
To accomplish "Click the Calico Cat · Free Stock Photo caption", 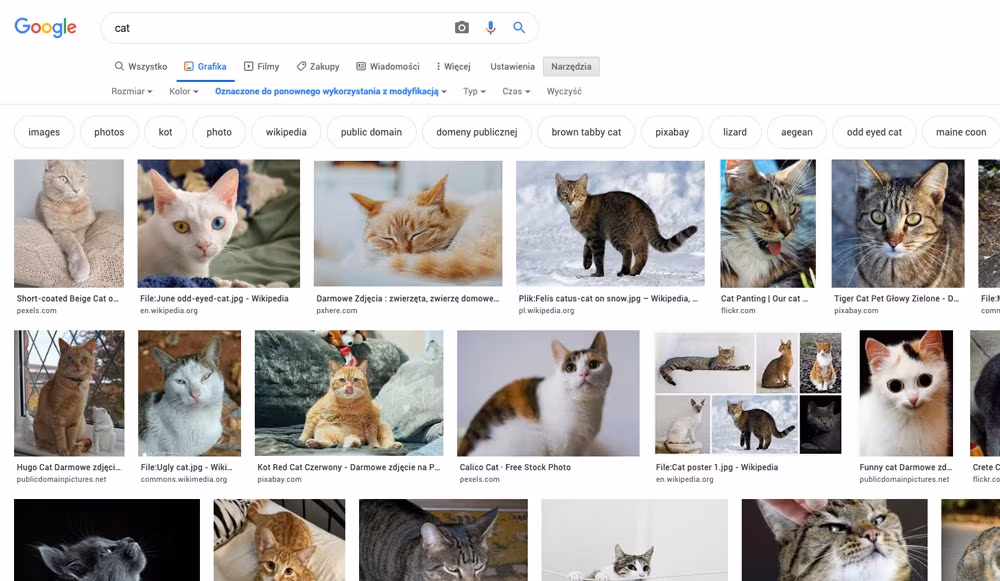I will [515, 467].
